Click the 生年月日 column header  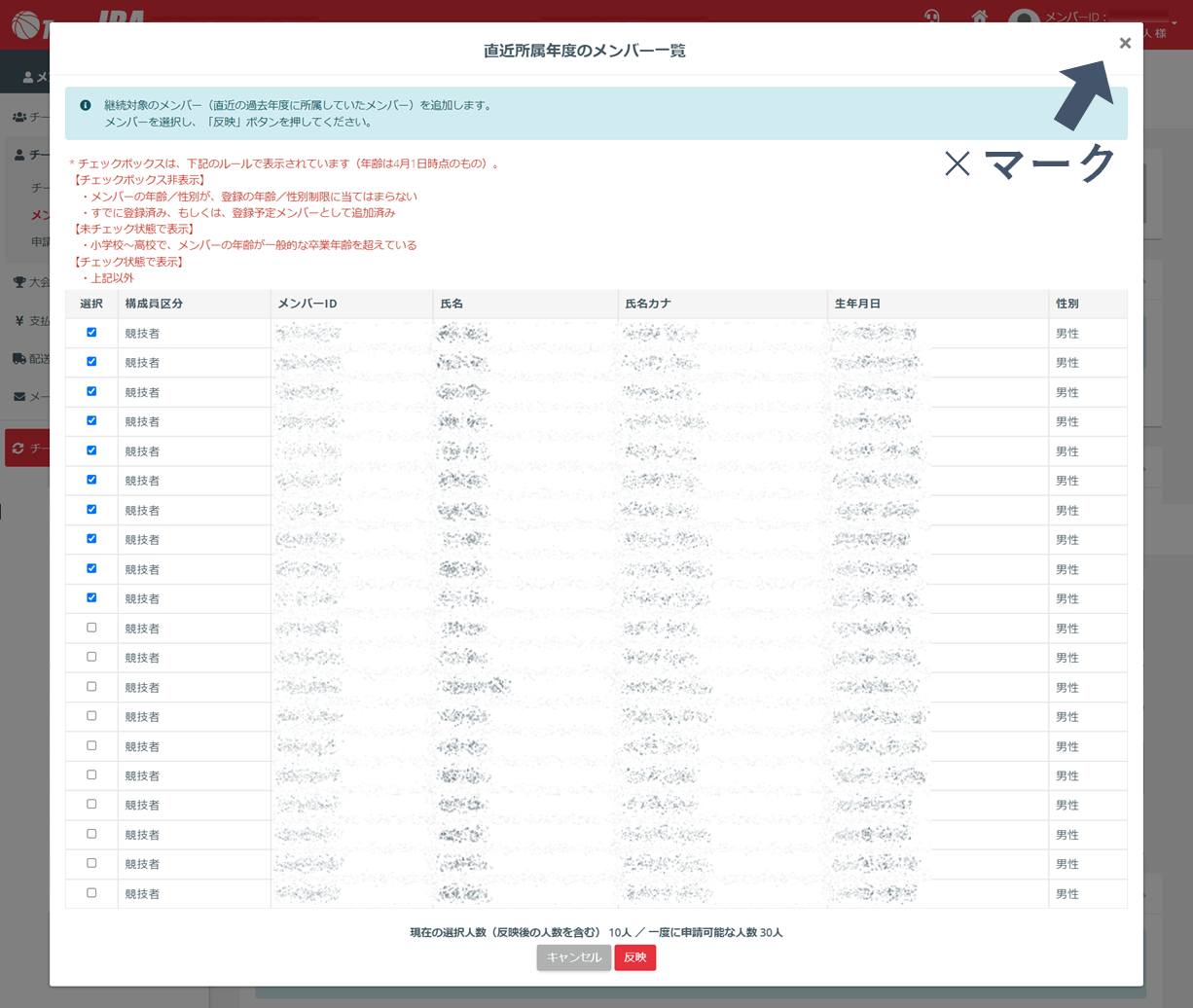pyautogui.click(x=938, y=304)
